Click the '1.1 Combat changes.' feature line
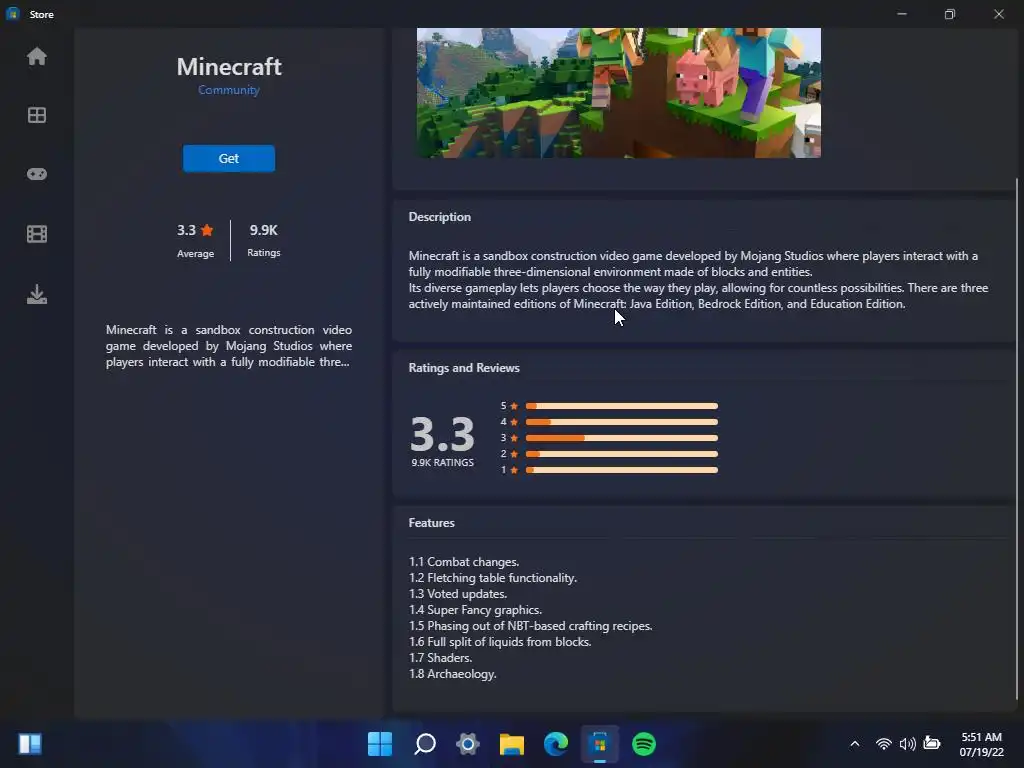The width and height of the screenshot is (1024, 768). (x=464, y=562)
